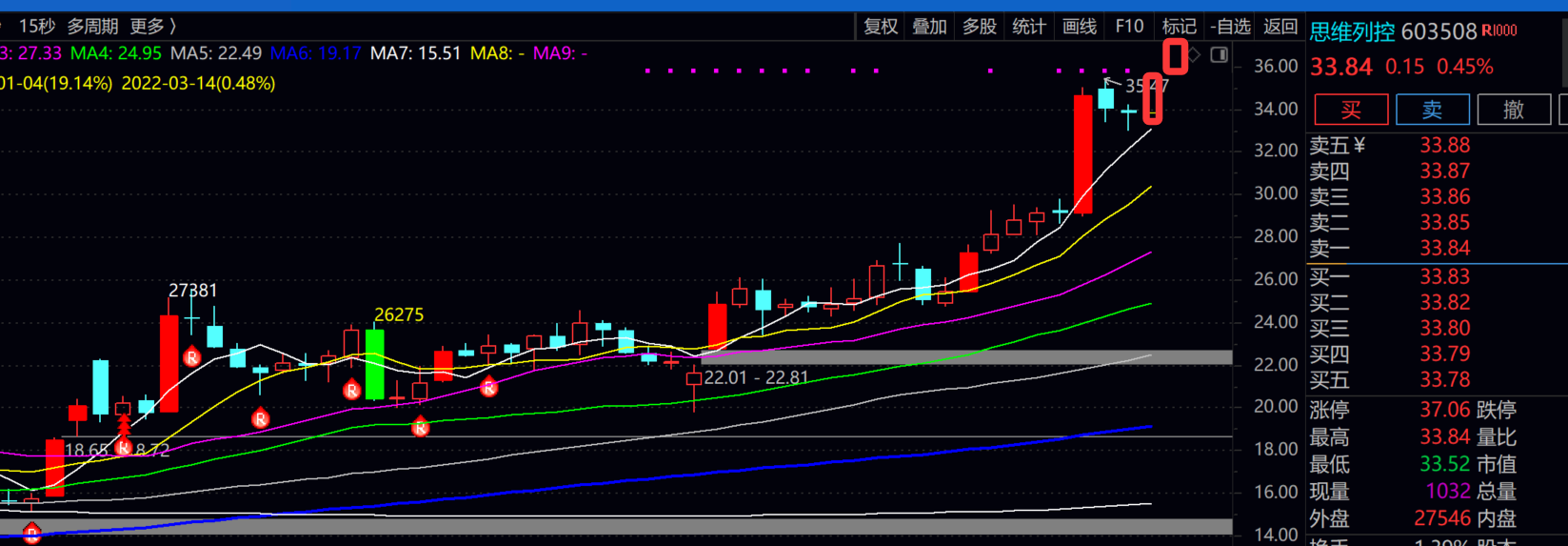Remove the stock via -自选 button
The height and width of the screenshot is (546, 1568).
click(1230, 26)
